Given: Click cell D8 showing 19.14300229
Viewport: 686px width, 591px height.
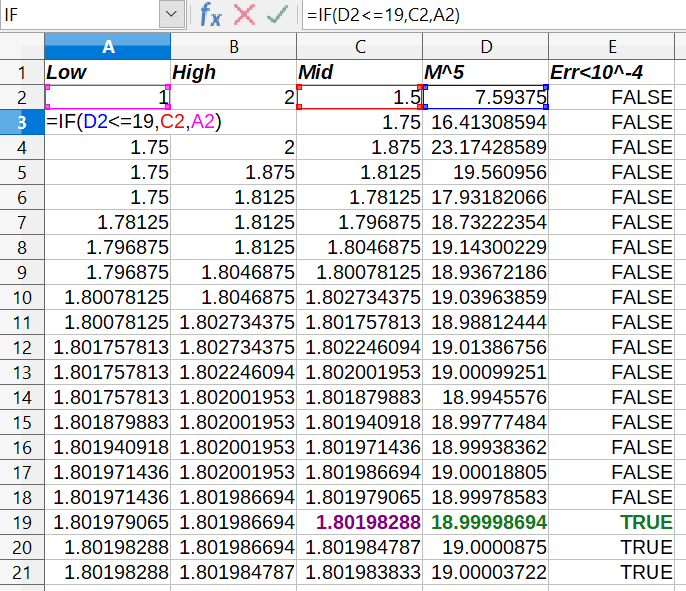Looking at the screenshot, I should pos(486,247).
